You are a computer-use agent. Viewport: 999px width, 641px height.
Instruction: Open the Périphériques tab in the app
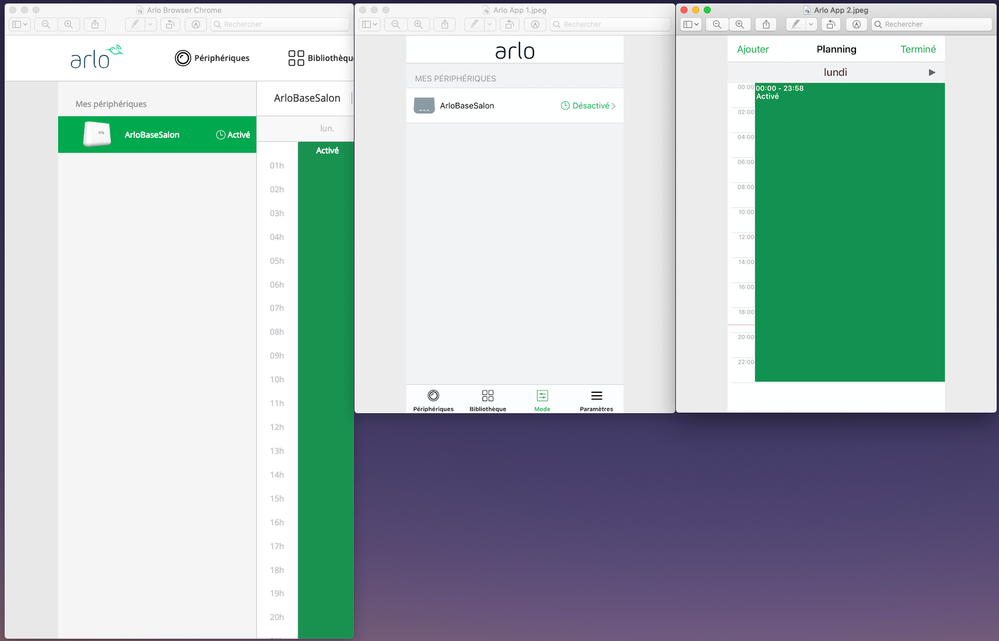pos(433,401)
